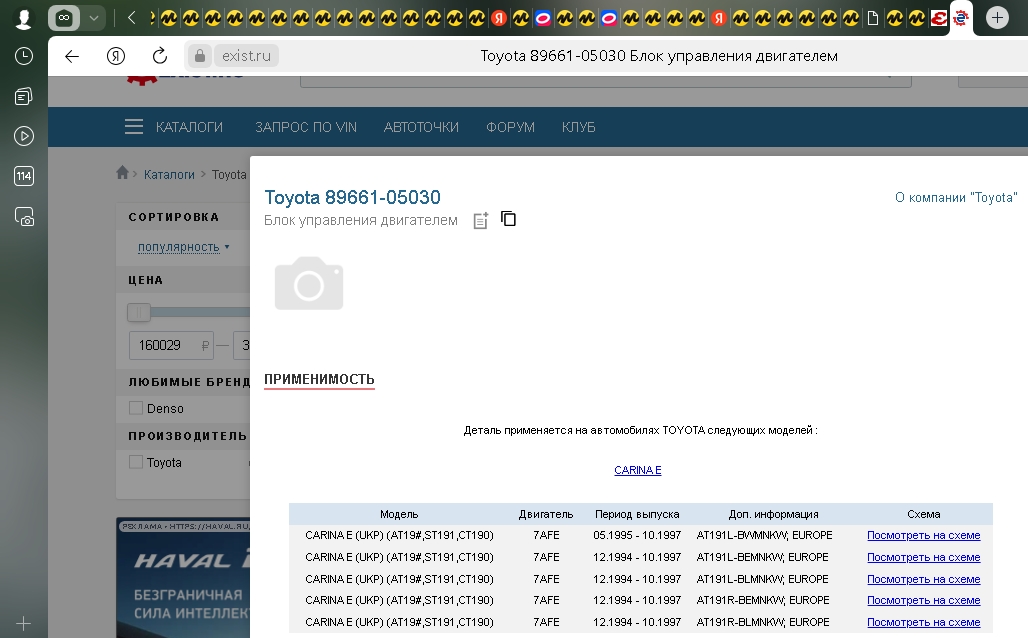
Task: Open ЗАПРОС ПО VIN menu item
Action: [x=306, y=127]
